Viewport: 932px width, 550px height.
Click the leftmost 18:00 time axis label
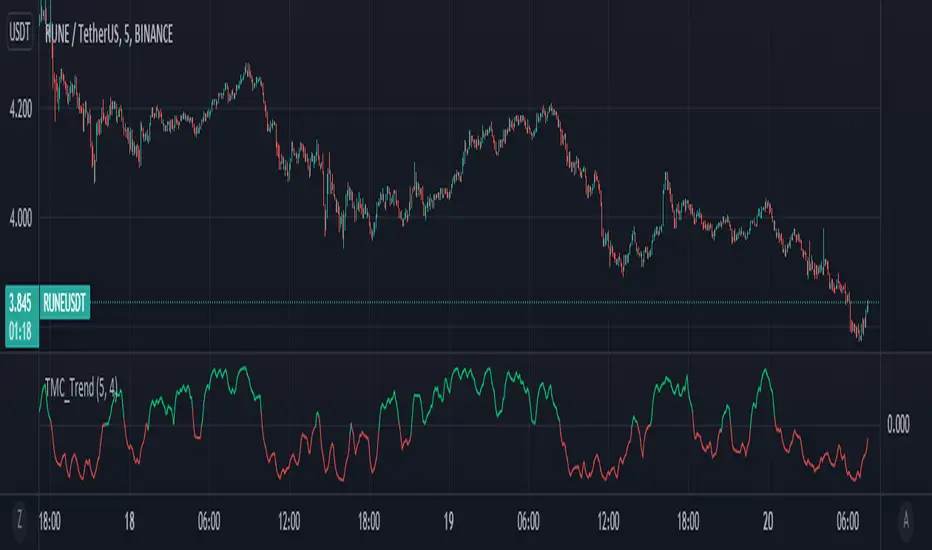49,520
